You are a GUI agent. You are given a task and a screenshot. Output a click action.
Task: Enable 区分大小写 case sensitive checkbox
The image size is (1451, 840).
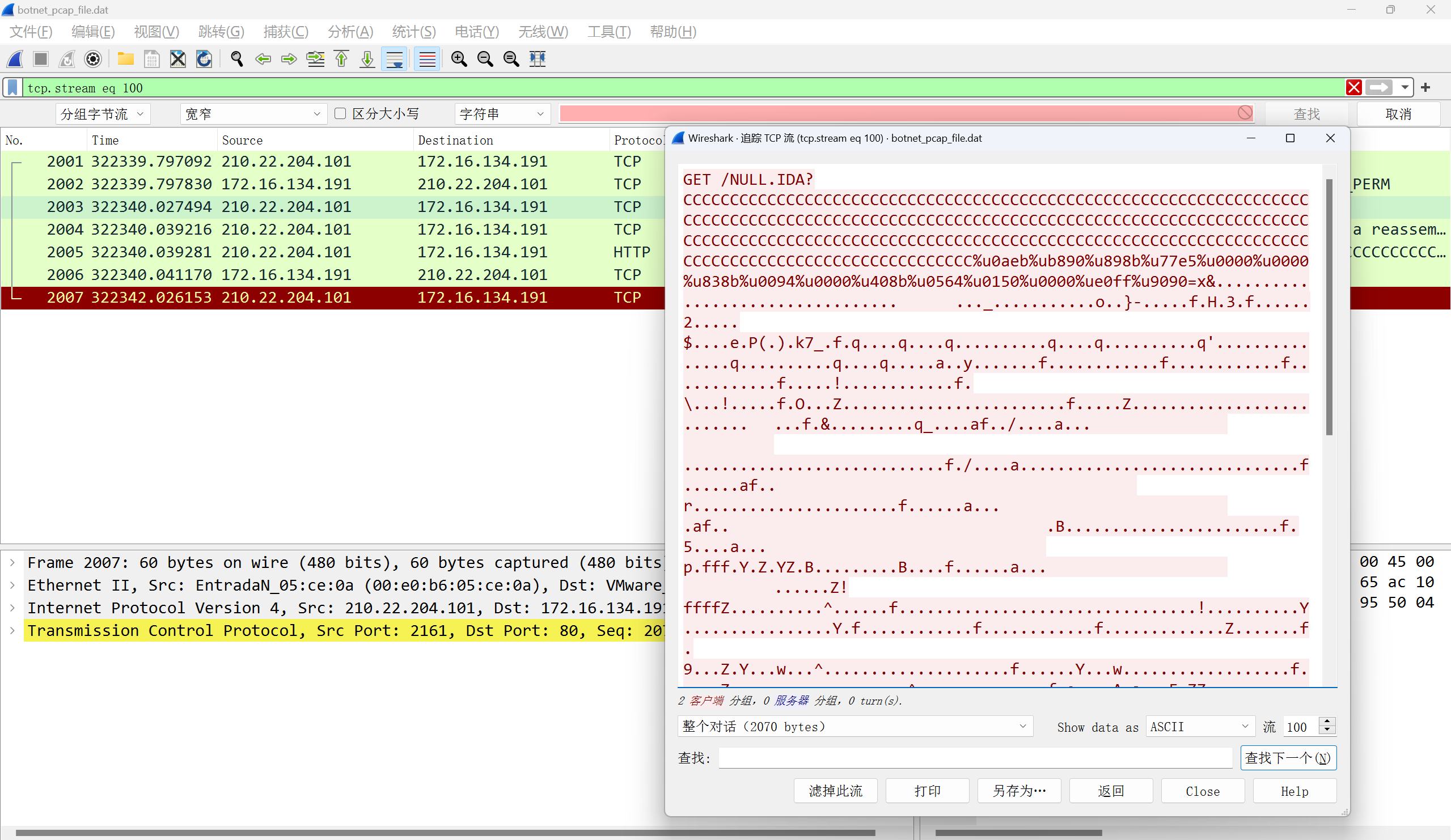click(x=340, y=113)
